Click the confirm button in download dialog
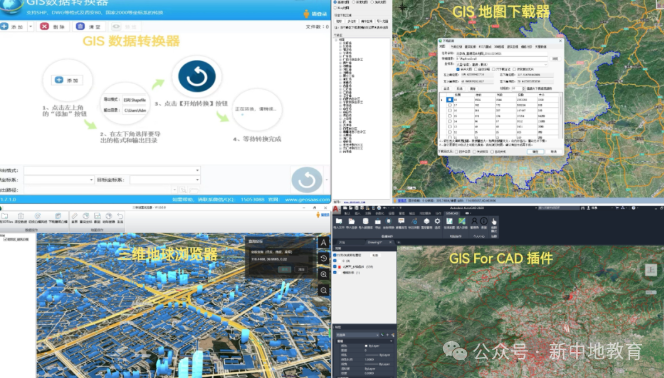The width and height of the screenshot is (664, 378). click(535, 152)
